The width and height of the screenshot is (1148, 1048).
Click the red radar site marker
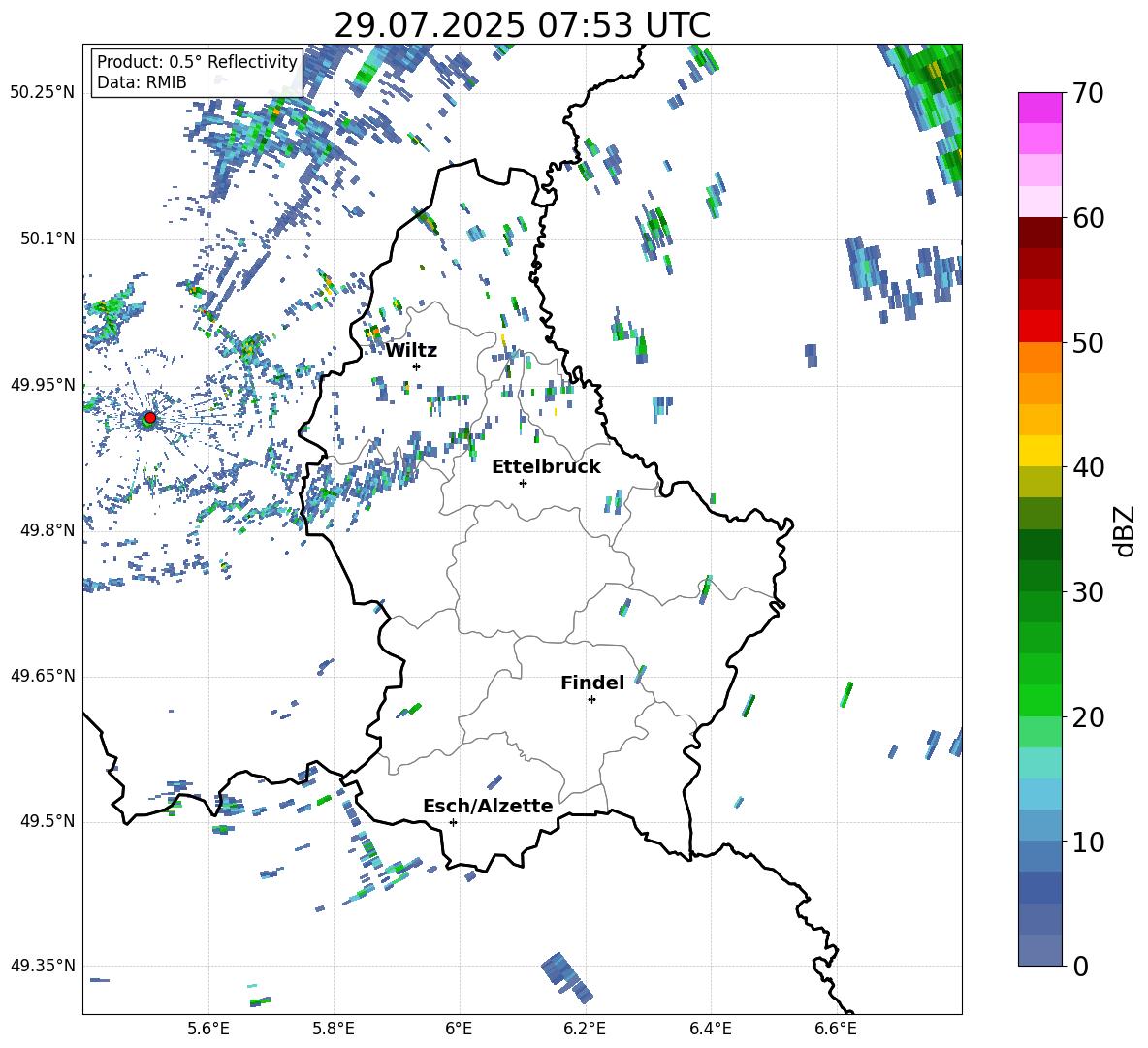[149, 418]
